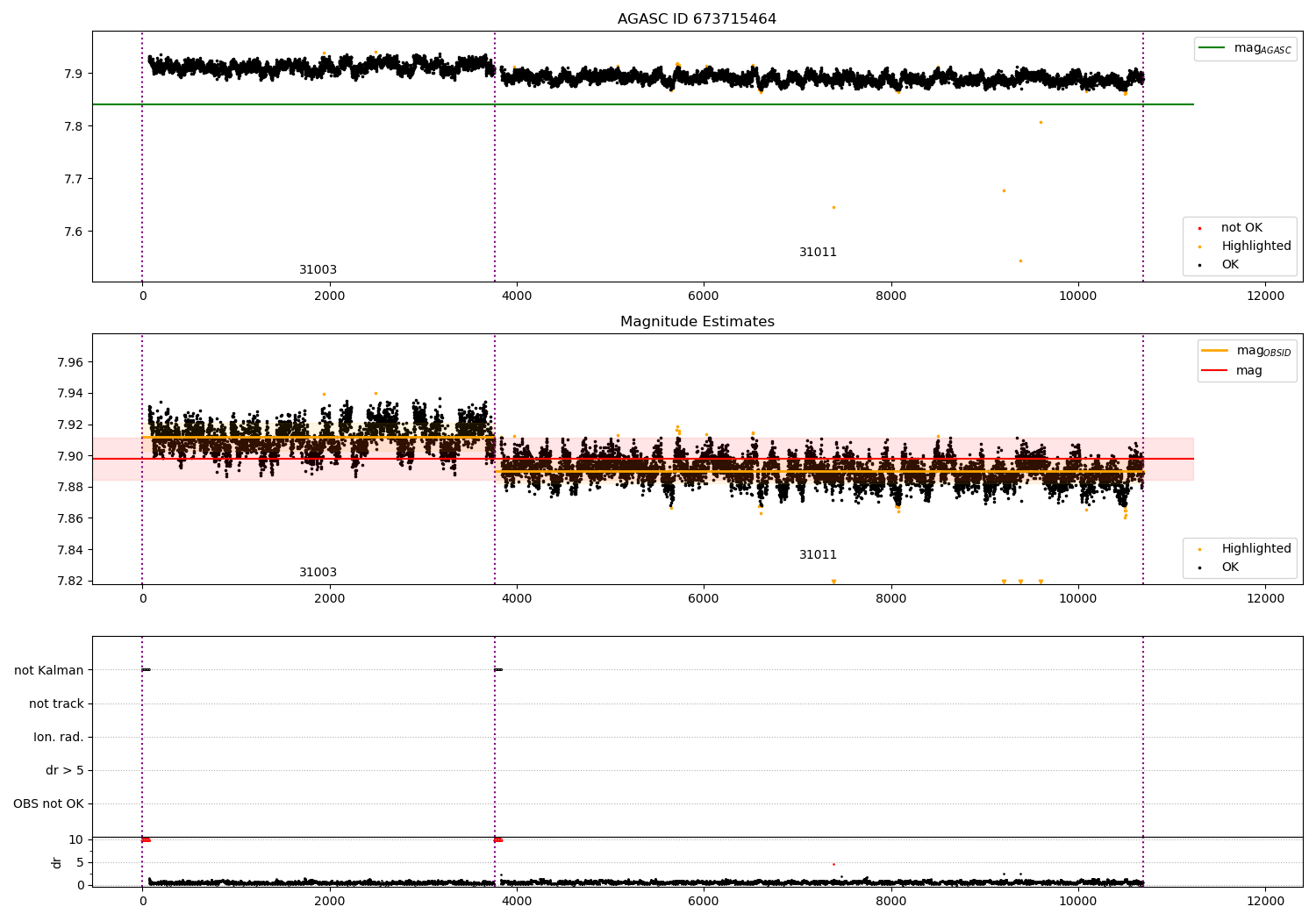1316x921 pixels.
Task: Click the 31003 label in the AGASC plot
Action: [x=318, y=270]
